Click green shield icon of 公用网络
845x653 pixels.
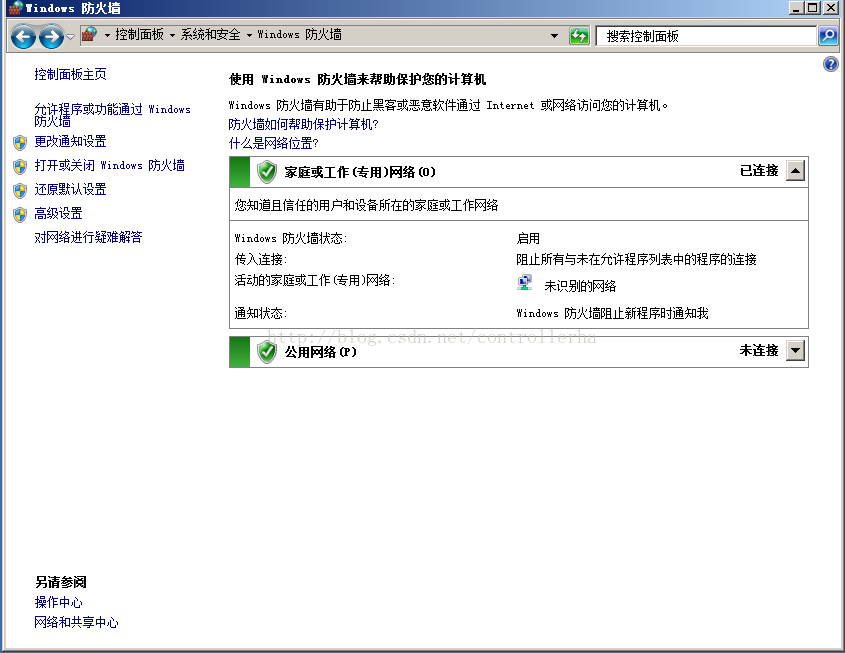coord(266,352)
